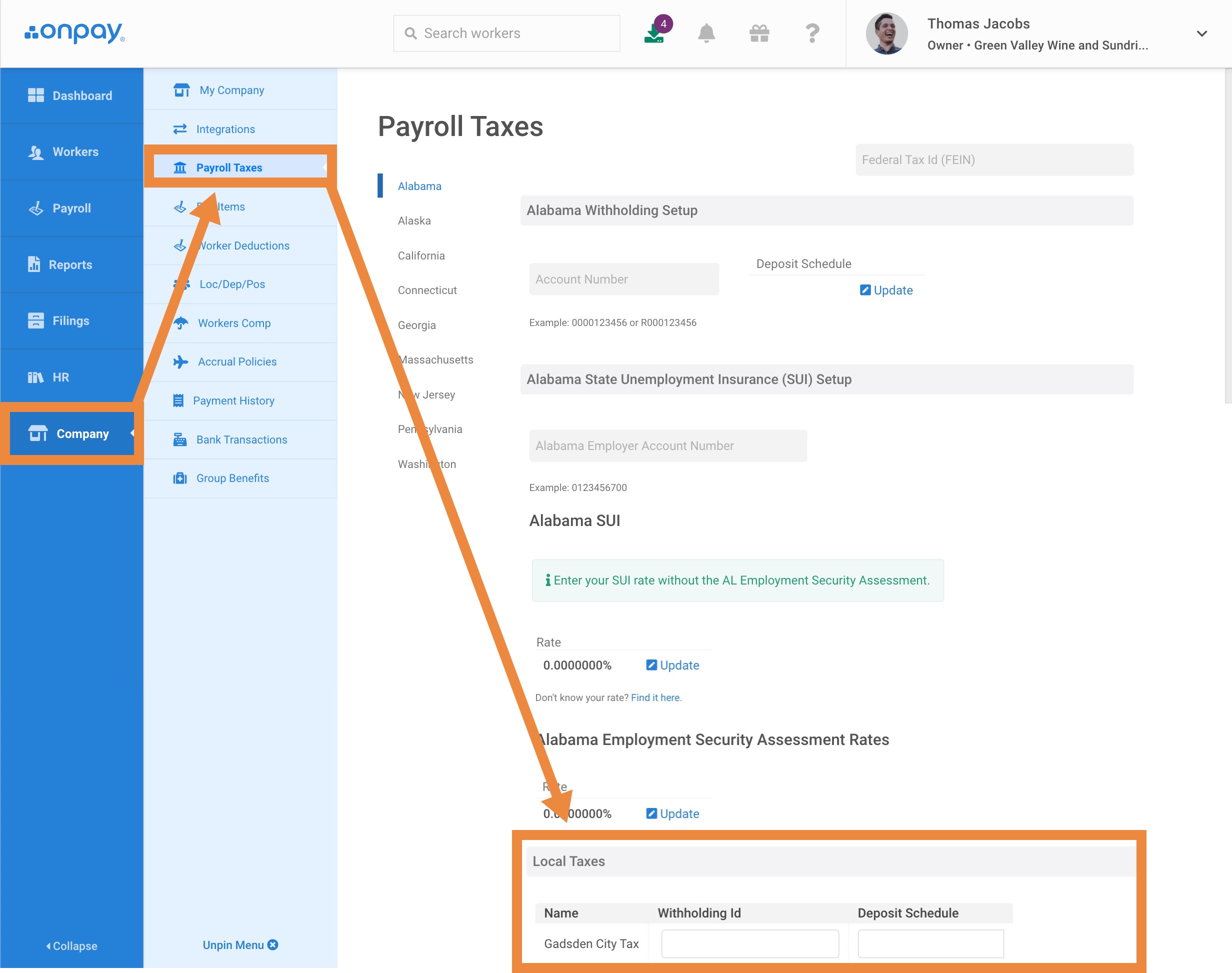The height and width of the screenshot is (973, 1232).
Task: Select Massachusetts state tab
Action: (x=435, y=359)
